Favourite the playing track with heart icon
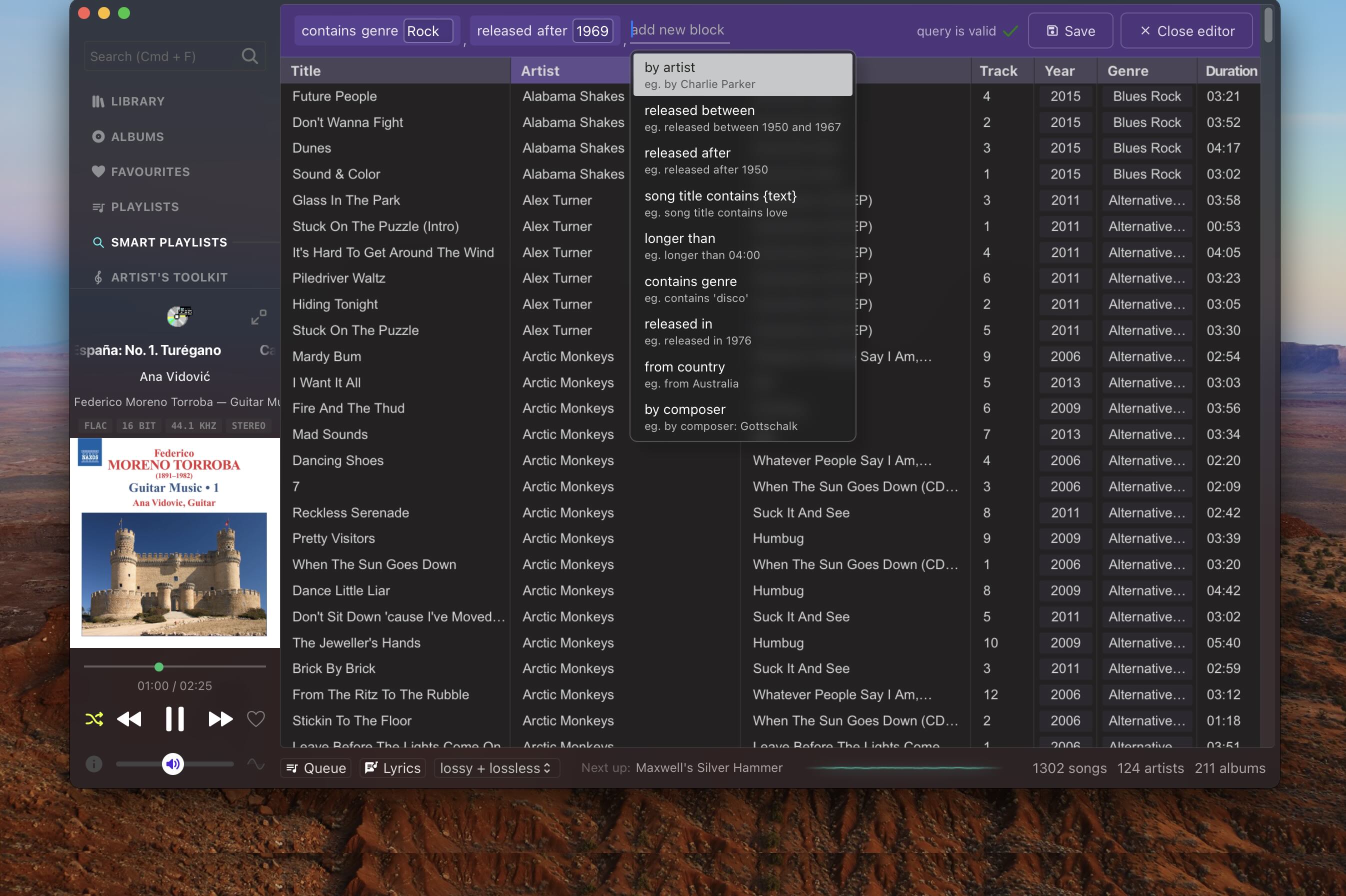The height and width of the screenshot is (896, 1346). pos(255,718)
